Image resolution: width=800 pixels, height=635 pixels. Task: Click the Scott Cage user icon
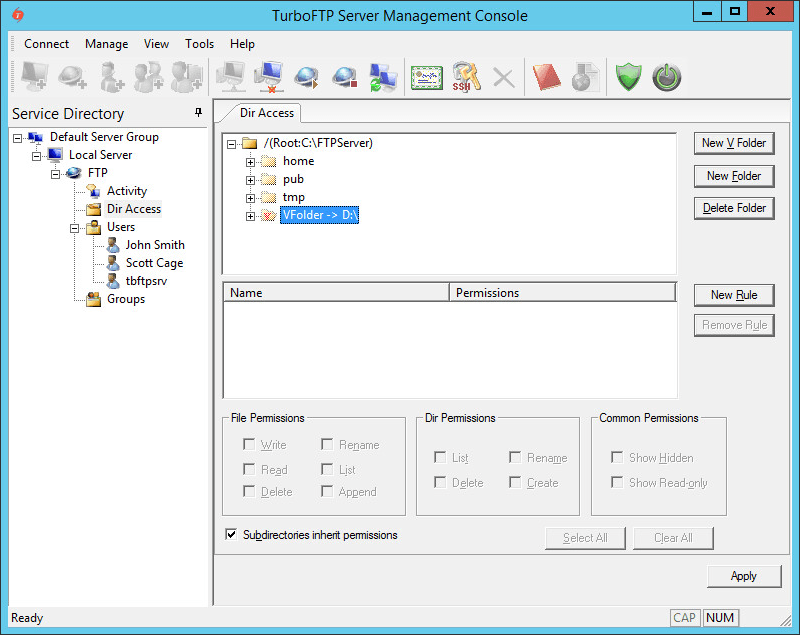coord(113,263)
